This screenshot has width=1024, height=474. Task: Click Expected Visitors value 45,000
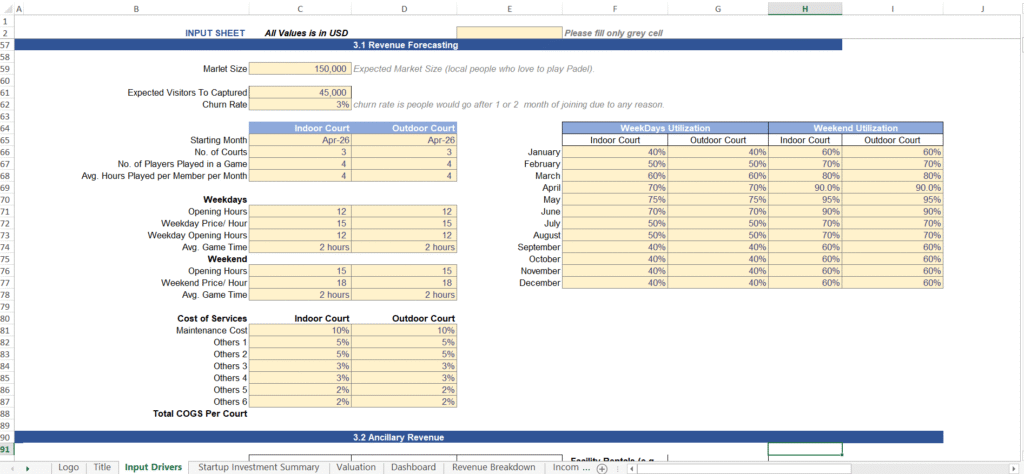pyautogui.click(x=300, y=93)
